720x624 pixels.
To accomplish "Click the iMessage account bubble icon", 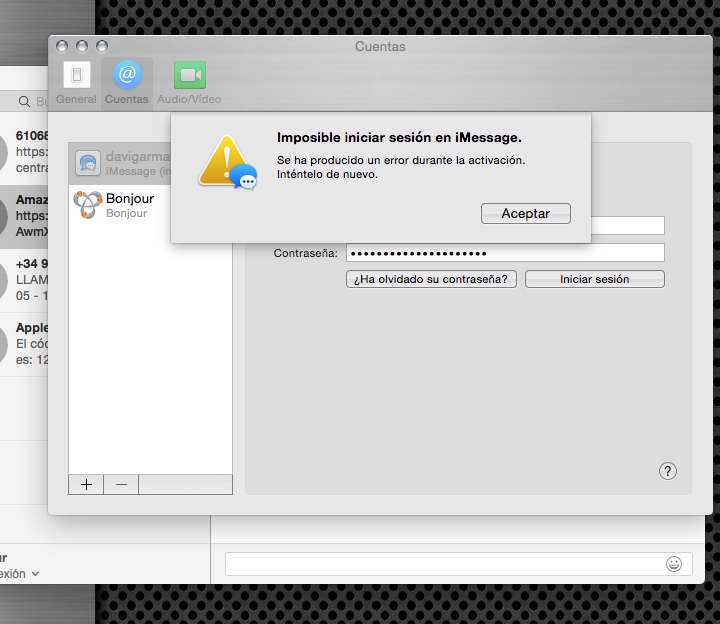I will pos(88,163).
